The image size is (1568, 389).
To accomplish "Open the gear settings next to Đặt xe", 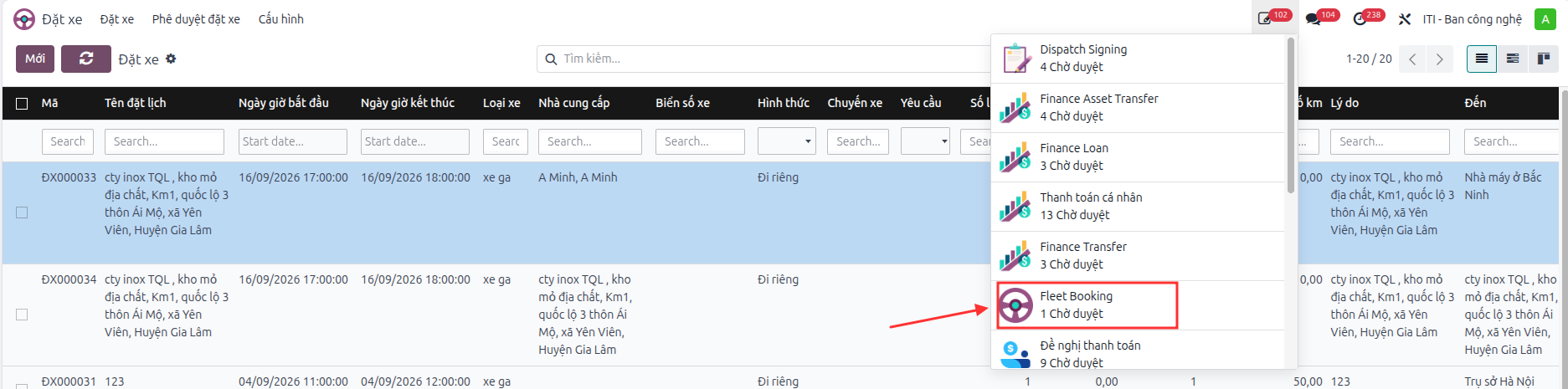I will 171,59.
